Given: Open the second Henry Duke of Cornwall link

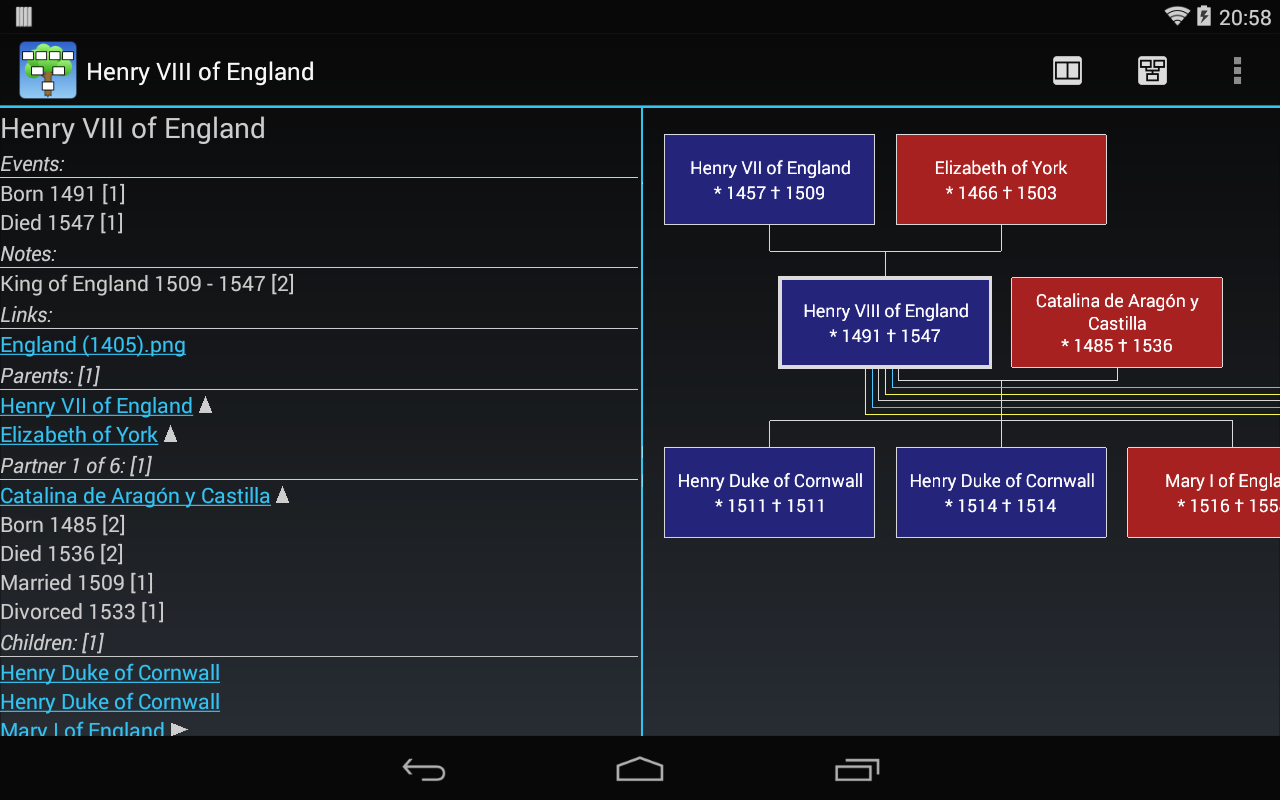Looking at the screenshot, I should (110, 702).
